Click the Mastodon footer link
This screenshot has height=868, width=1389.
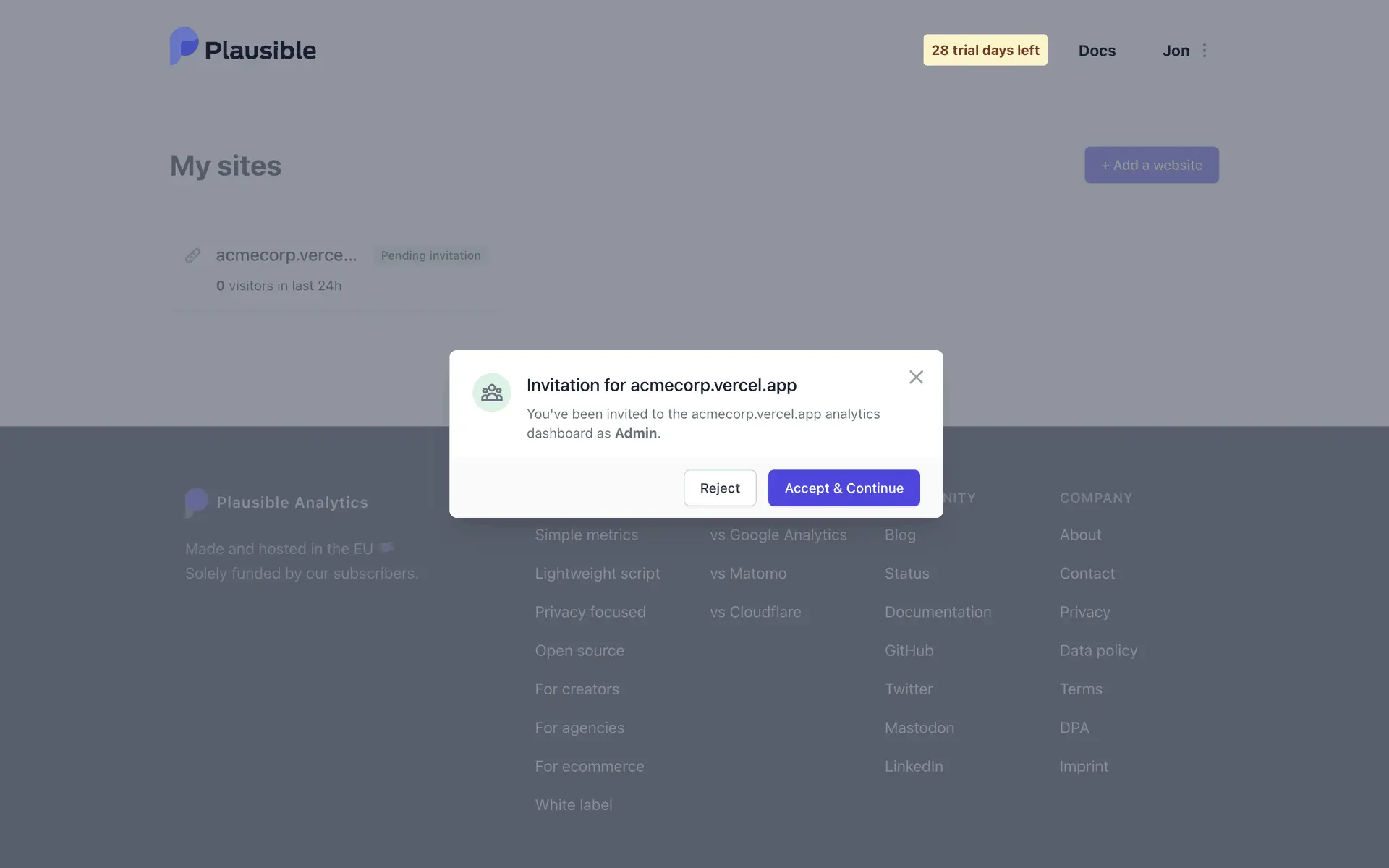tap(919, 728)
